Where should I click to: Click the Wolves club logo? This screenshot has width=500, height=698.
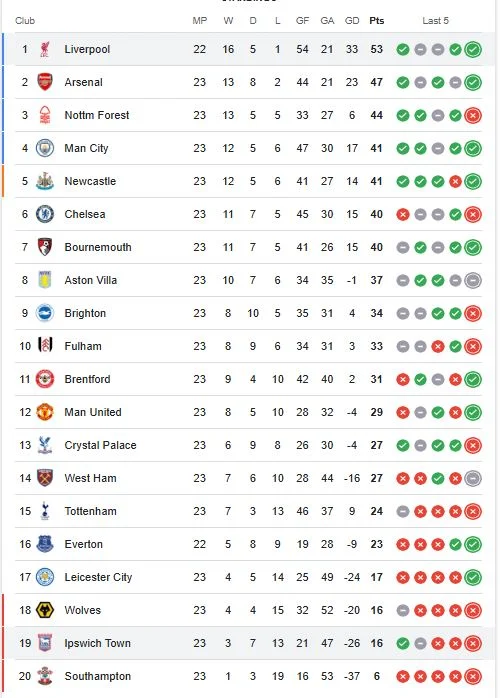click(x=45, y=610)
